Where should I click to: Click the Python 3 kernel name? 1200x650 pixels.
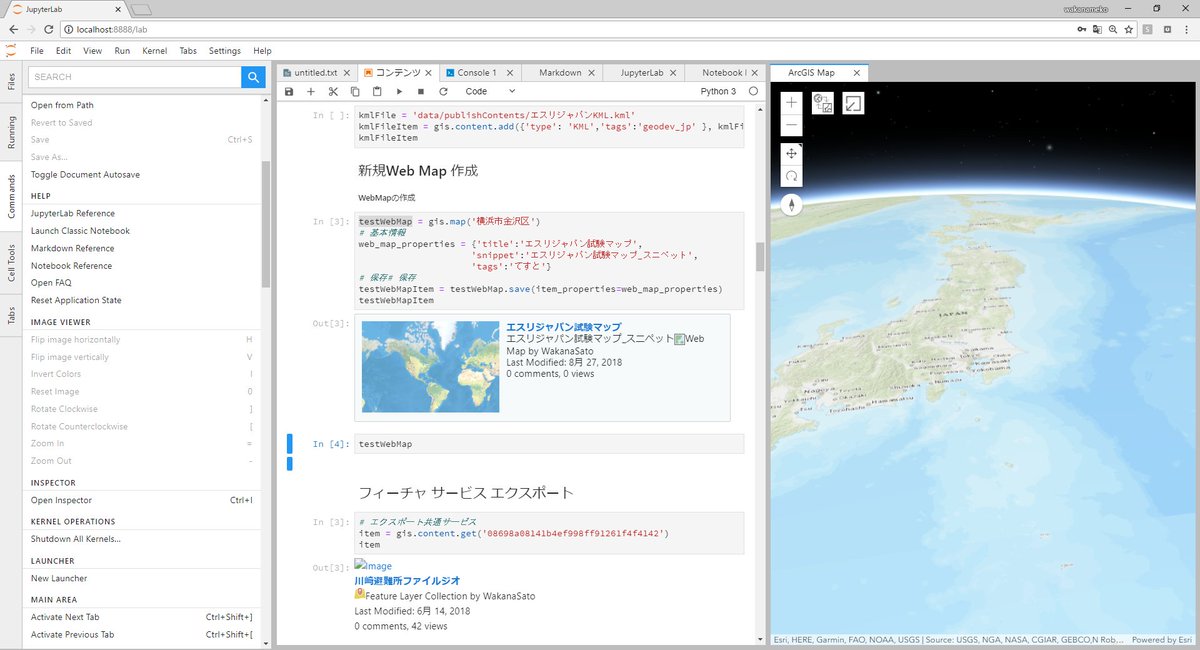click(718, 91)
